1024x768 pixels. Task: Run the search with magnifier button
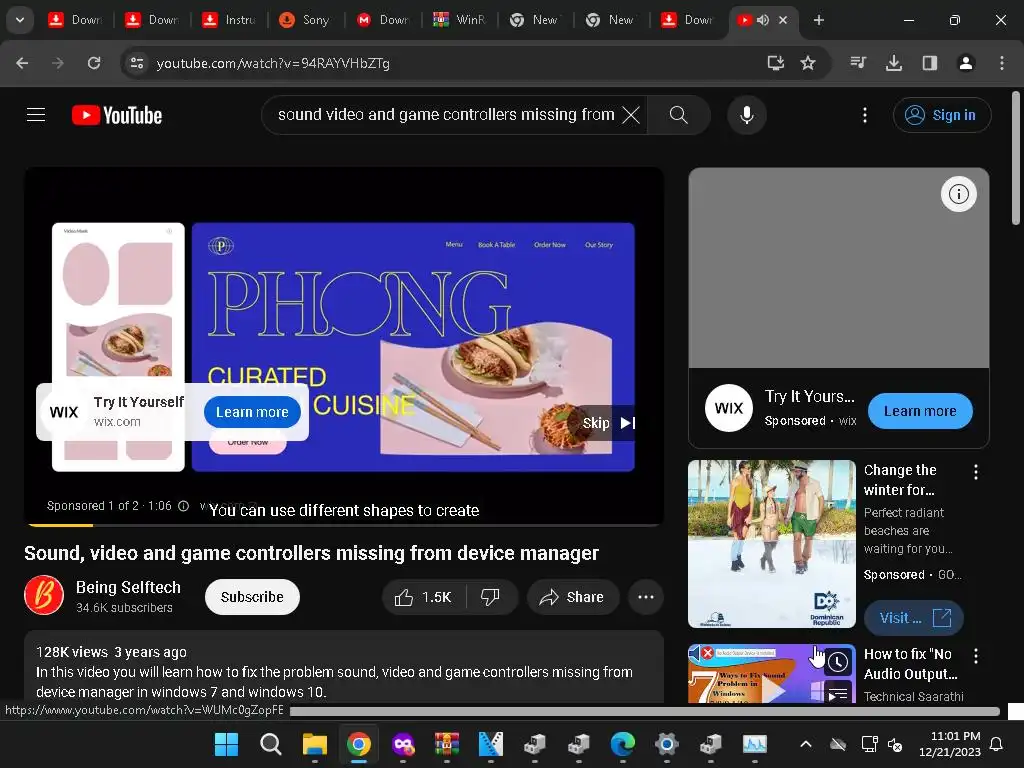[679, 115]
